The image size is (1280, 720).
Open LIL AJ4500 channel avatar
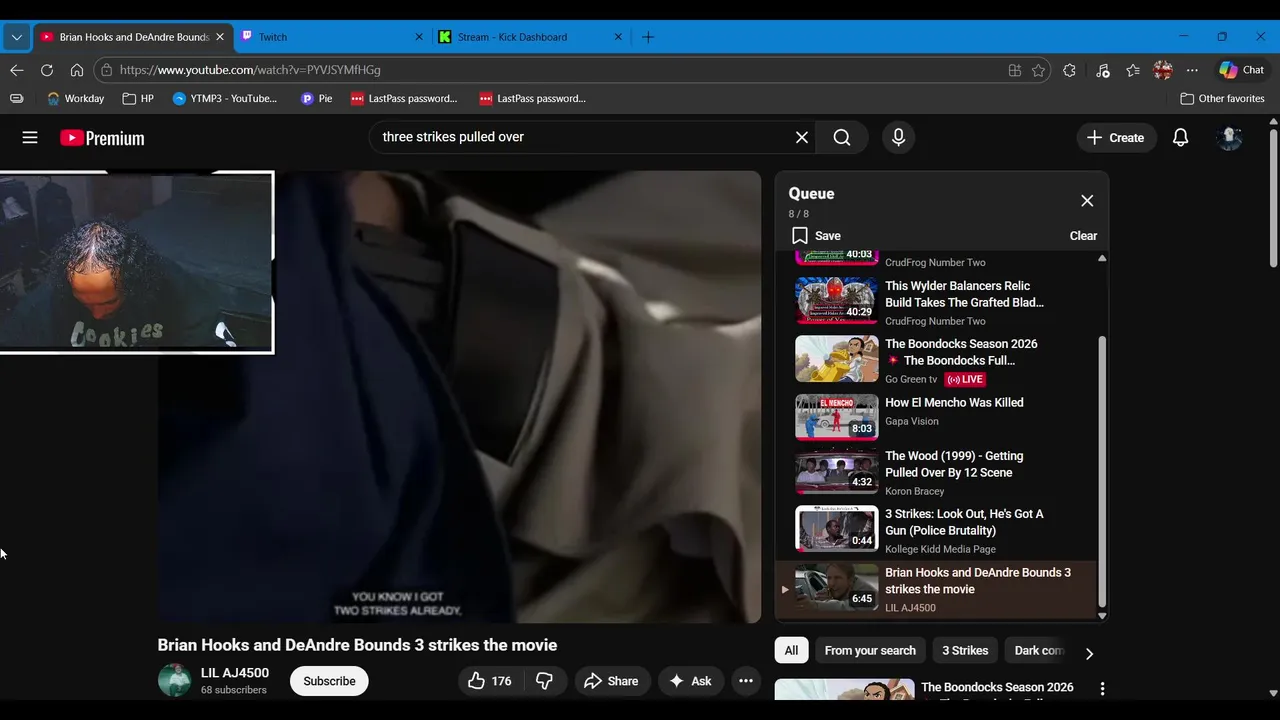pyautogui.click(x=174, y=681)
